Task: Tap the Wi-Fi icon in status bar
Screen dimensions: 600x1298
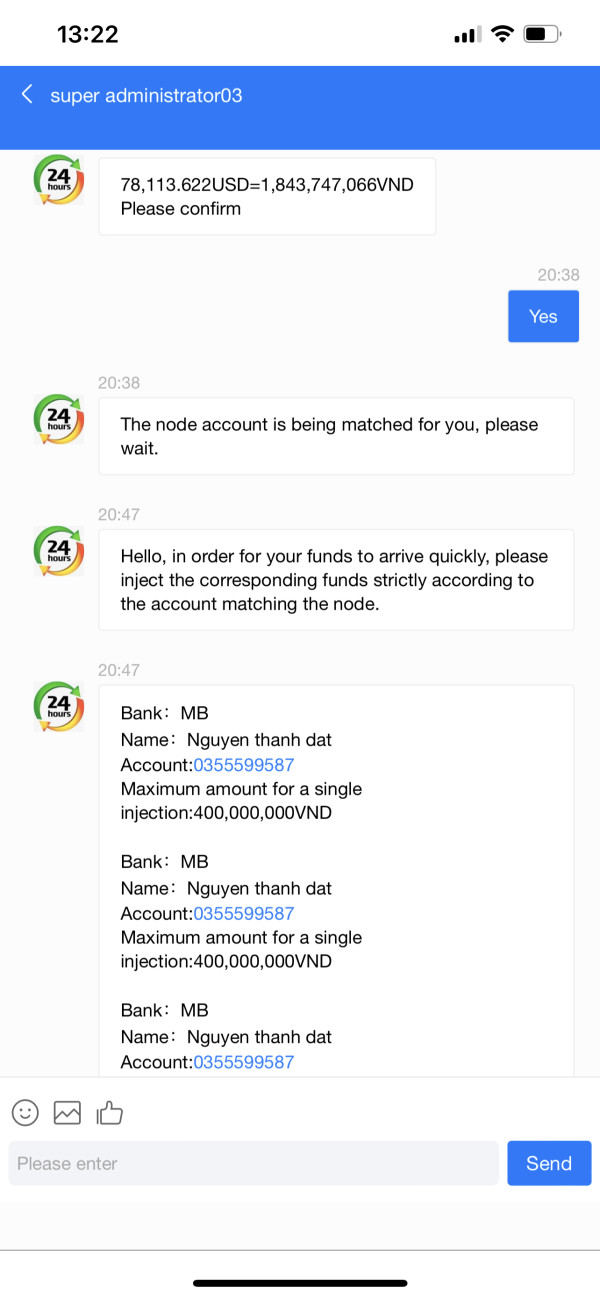Action: pyautogui.click(x=500, y=35)
